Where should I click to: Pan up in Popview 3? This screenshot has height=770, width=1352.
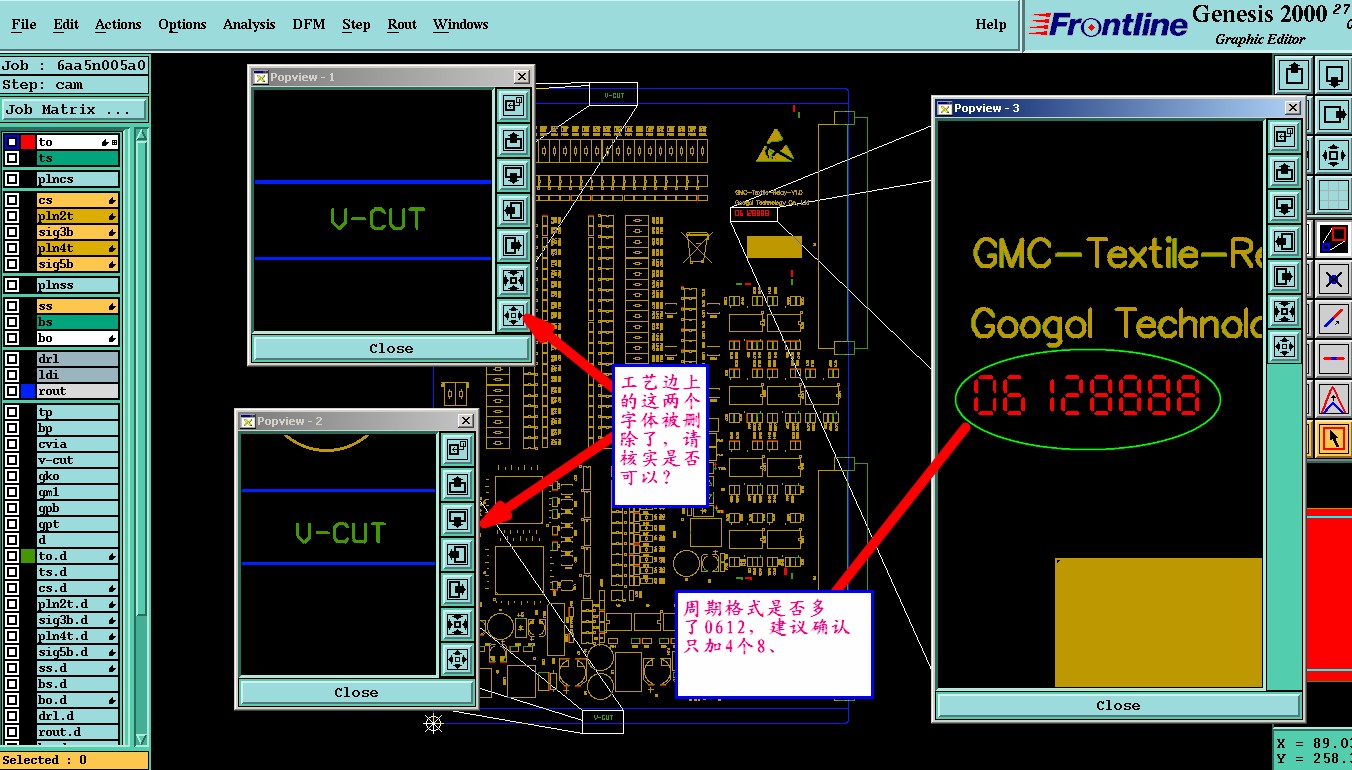pyautogui.click(x=1284, y=171)
